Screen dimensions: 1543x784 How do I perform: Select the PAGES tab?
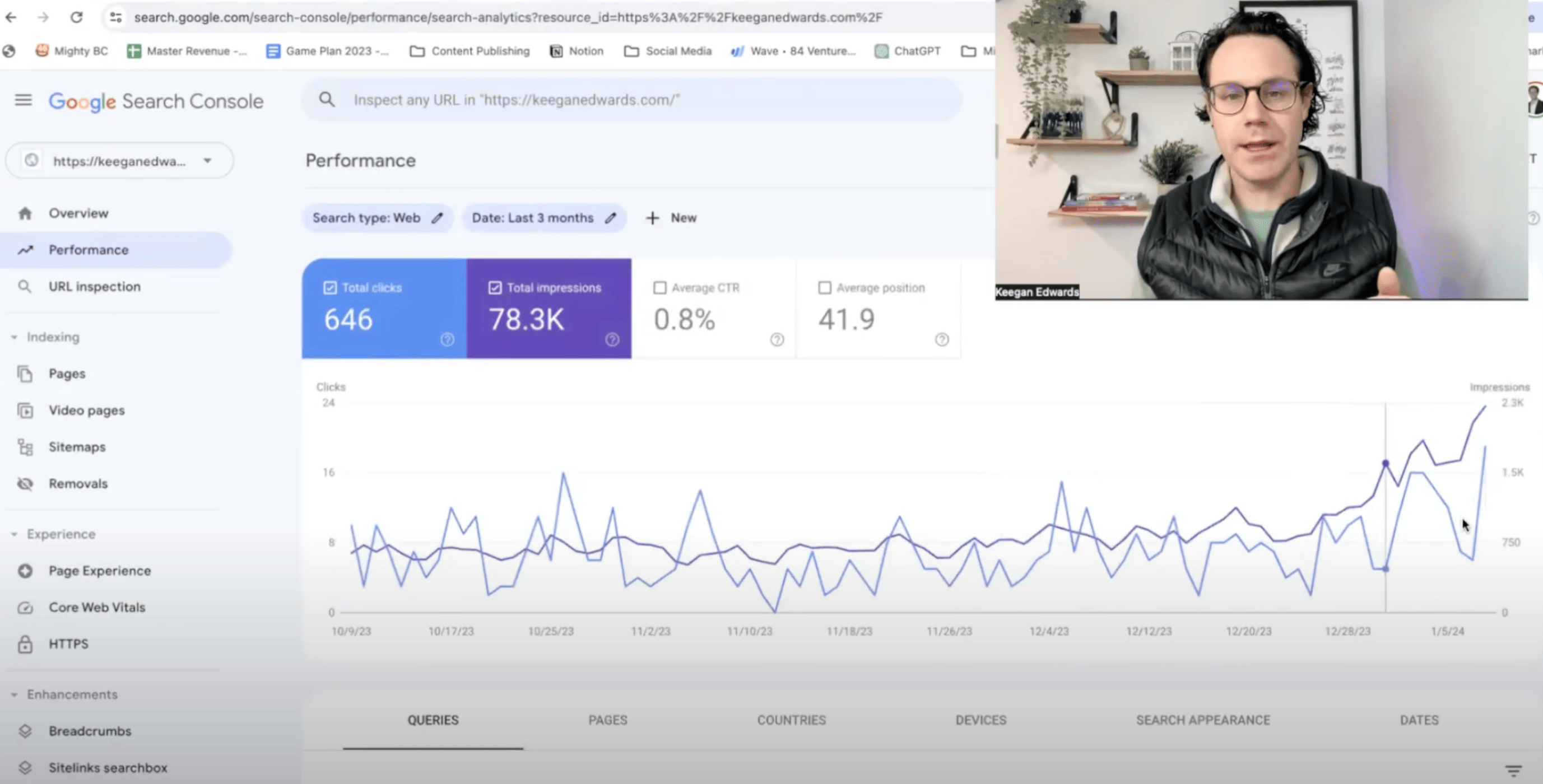pyautogui.click(x=607, y=720)
